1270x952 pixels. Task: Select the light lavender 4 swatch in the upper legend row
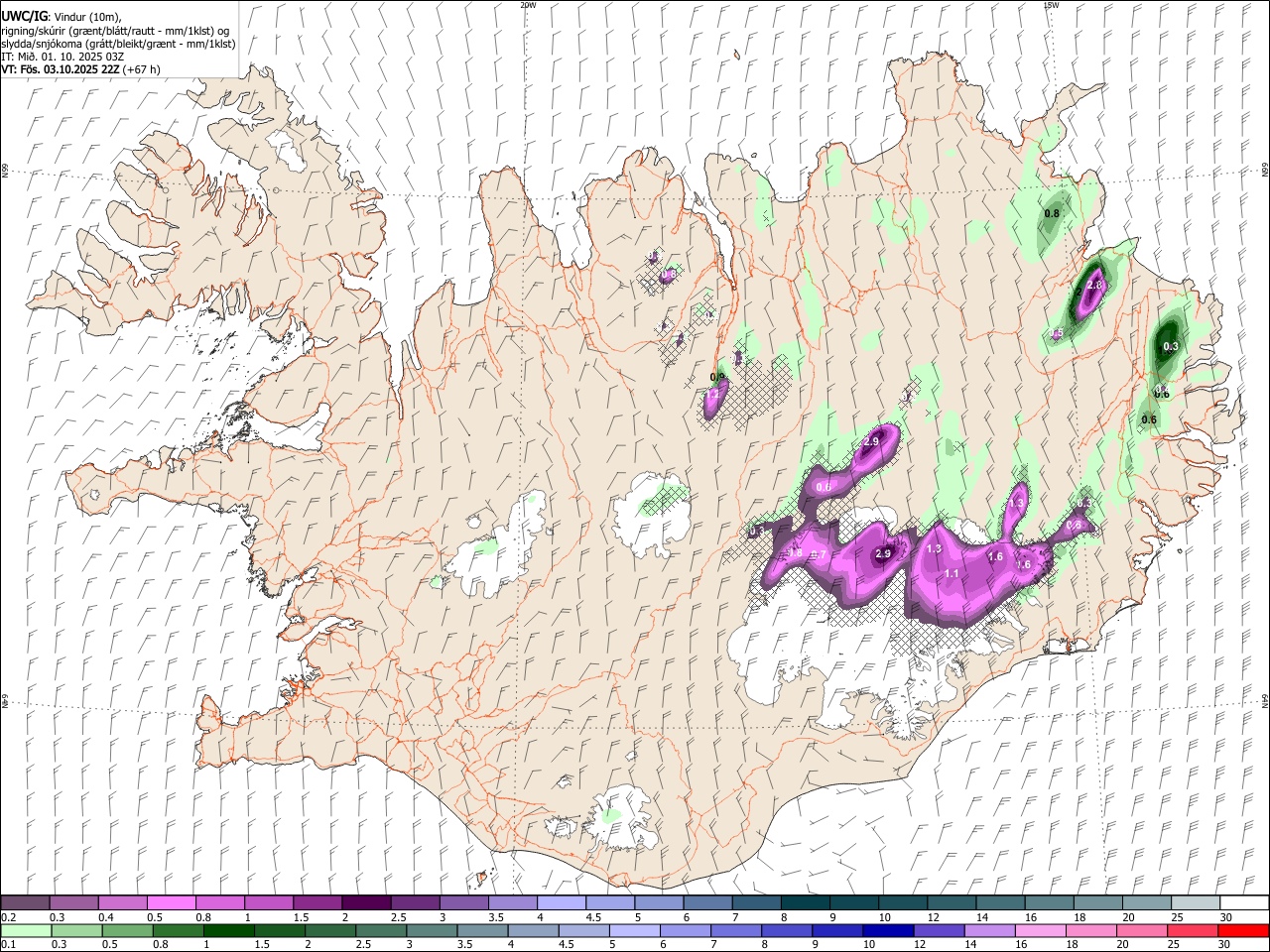560,903
